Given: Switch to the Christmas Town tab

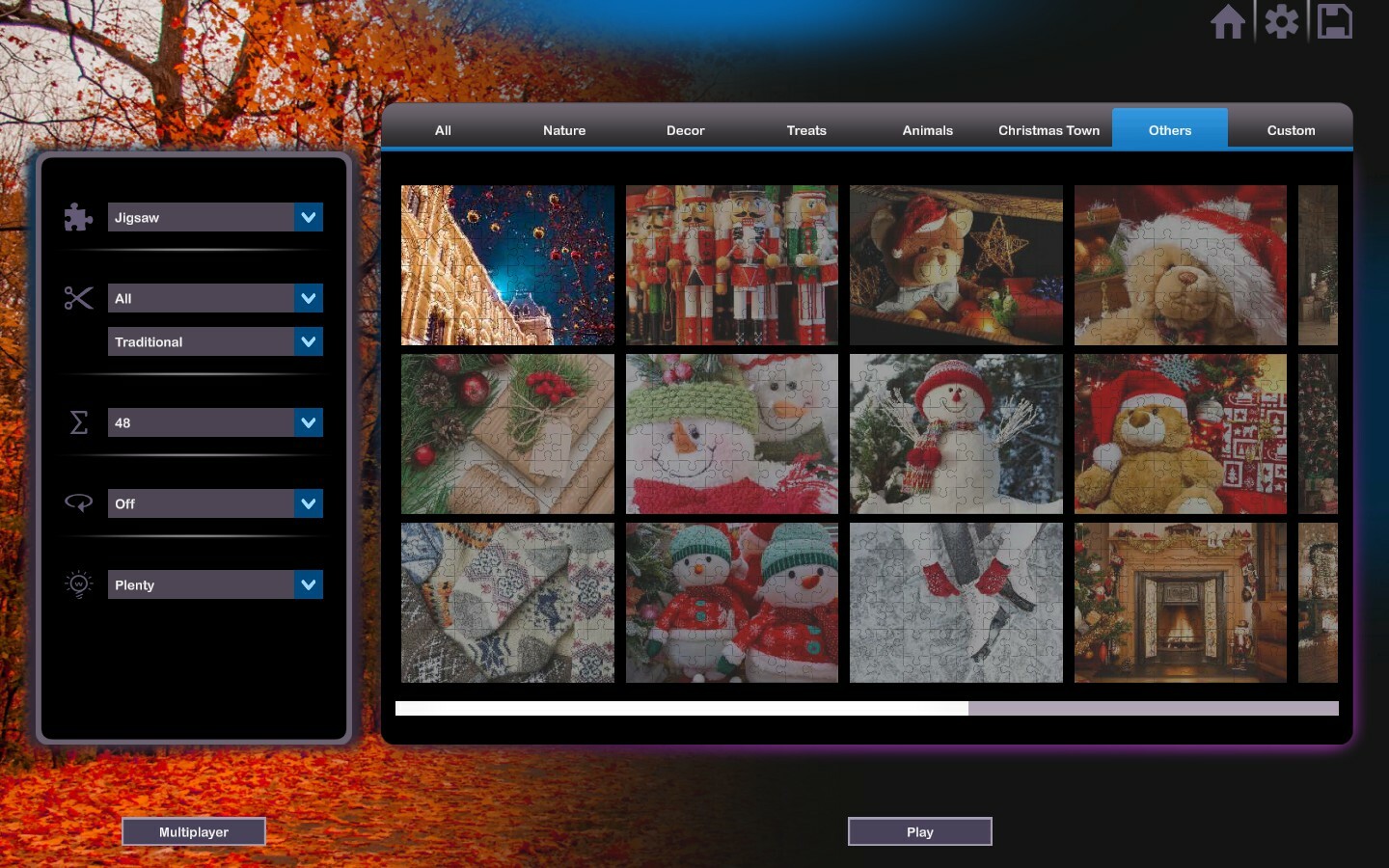Looking at the screenshot, I should coord(1049,129).
